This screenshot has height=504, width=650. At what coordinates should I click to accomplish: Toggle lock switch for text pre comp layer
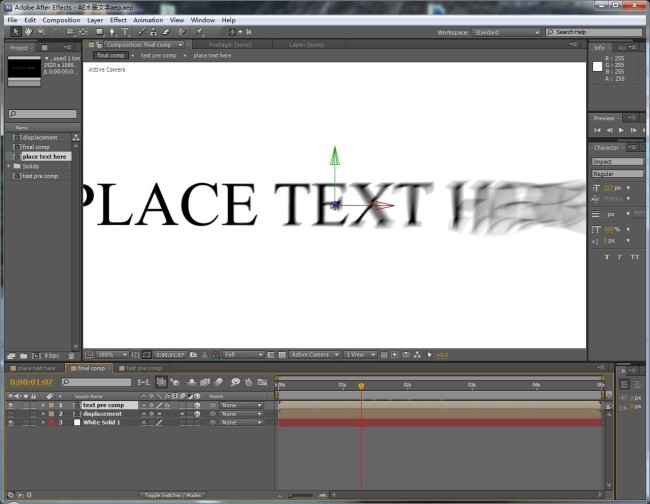(x=33, y=405)
